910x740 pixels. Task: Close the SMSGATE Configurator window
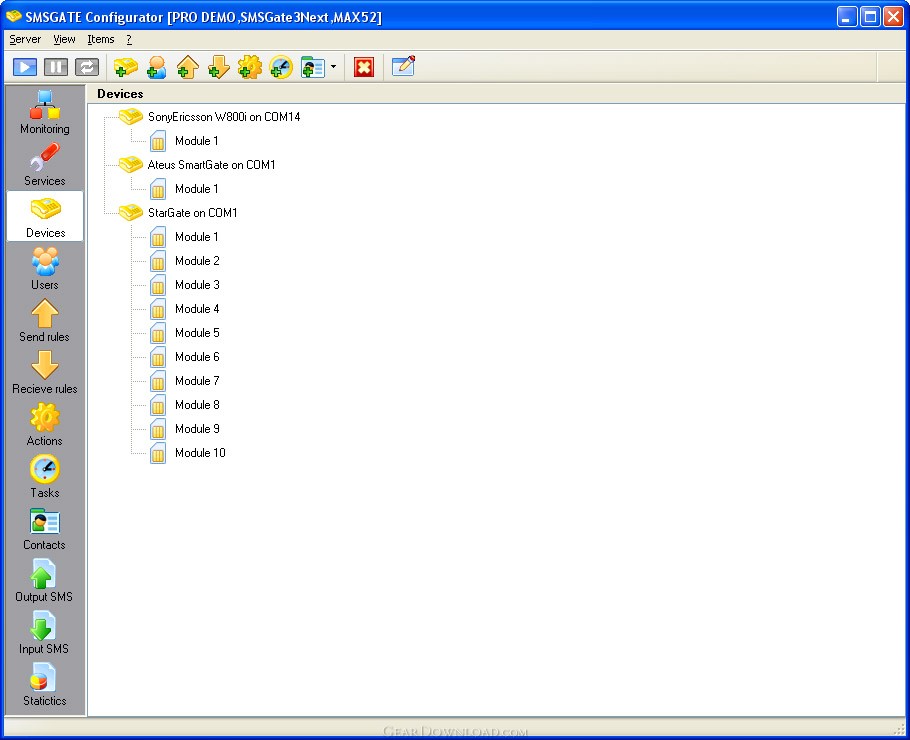(894, 17)
